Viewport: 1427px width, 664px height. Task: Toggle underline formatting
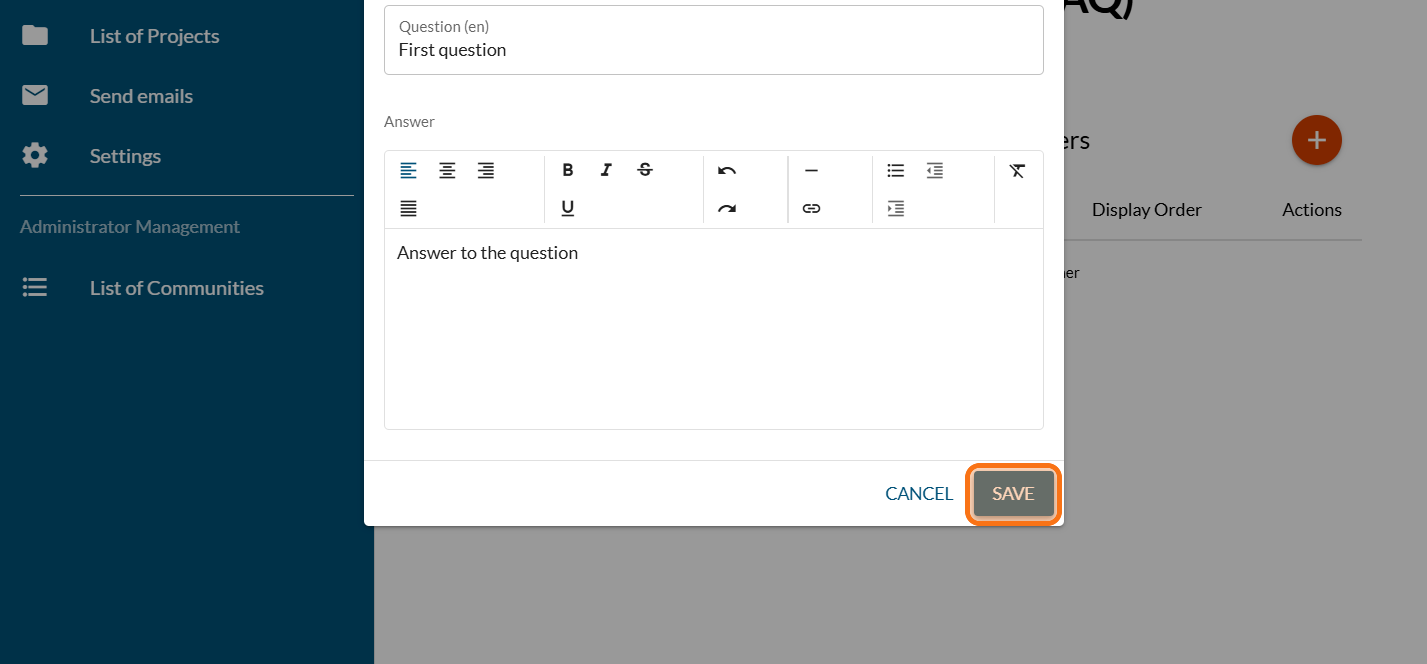(x=567, y=209)
